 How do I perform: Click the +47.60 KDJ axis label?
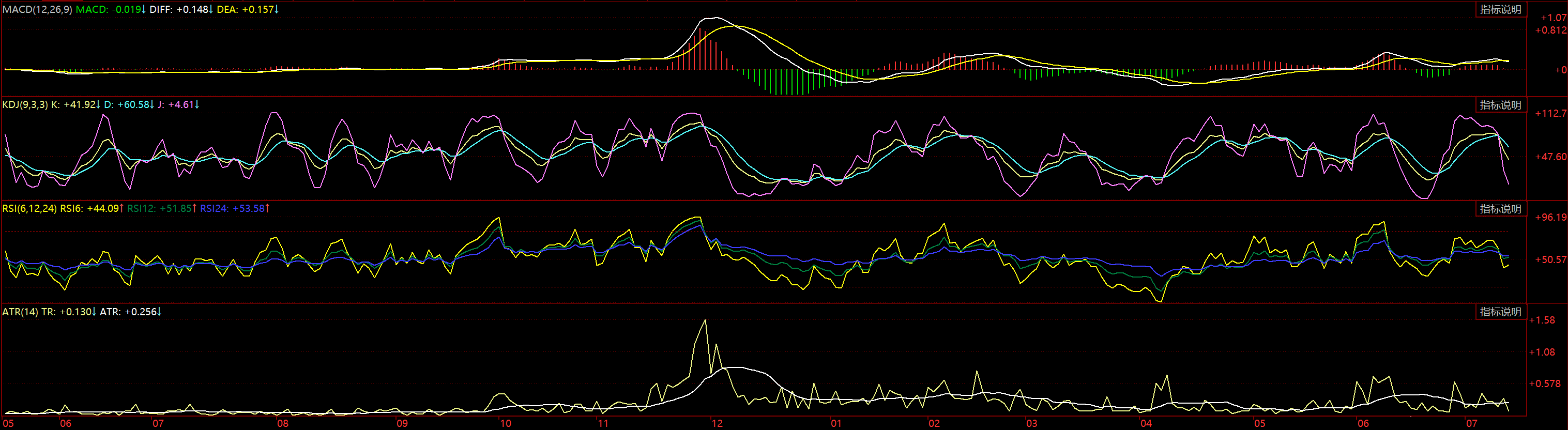tap(1550, 157)
